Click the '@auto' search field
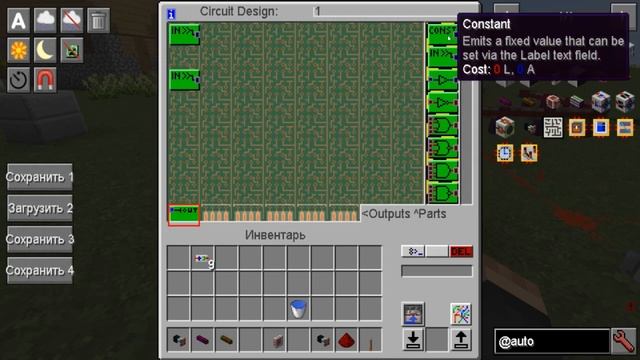Viewport: 640px width, 360px height. tap(551, 341)
